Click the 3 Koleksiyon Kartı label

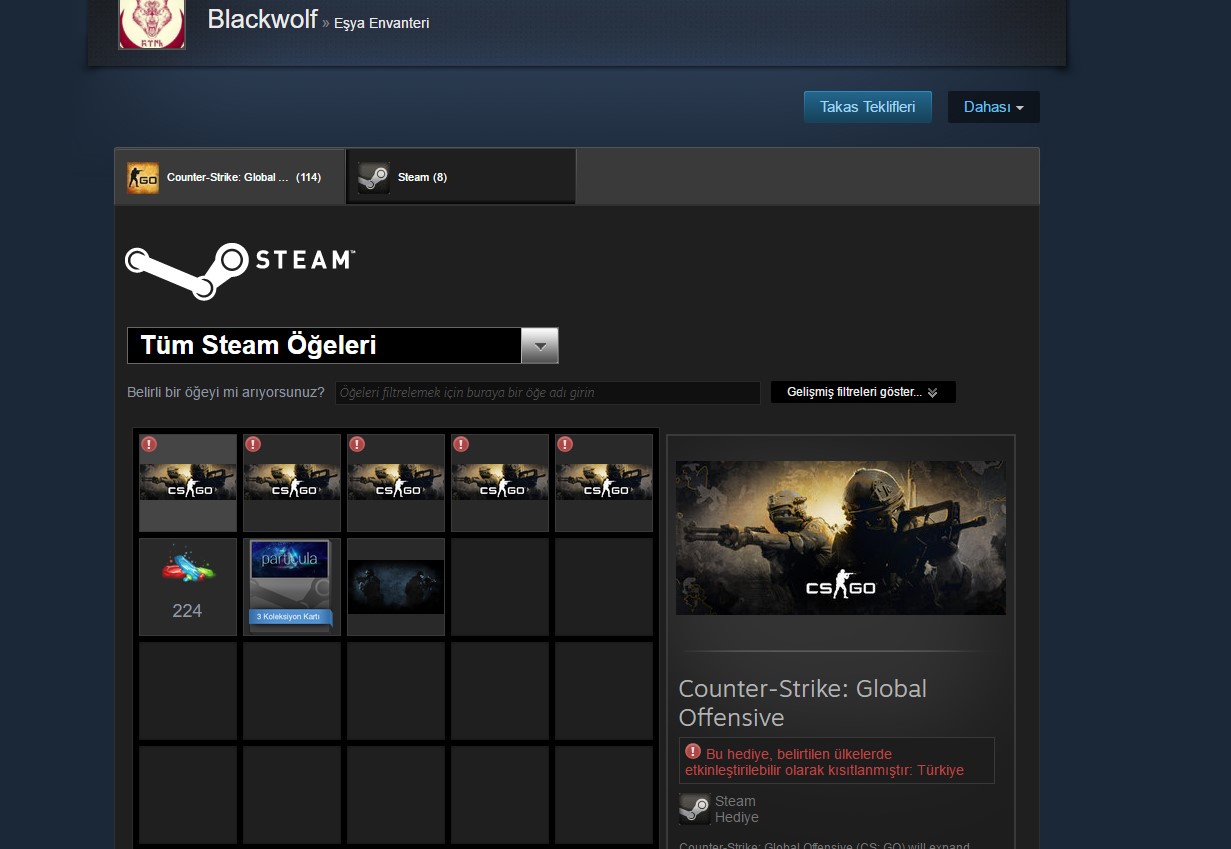(x=288, y=617)
